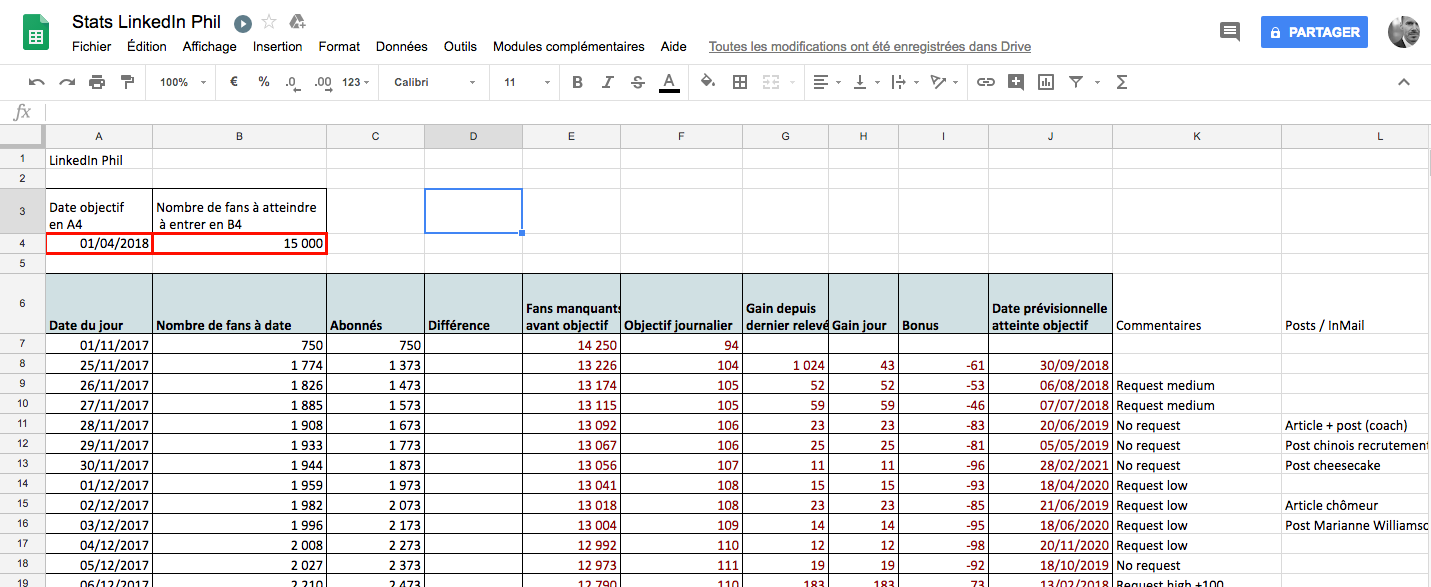The width and height of the screenshot is (1431, 587).
Task: Insert a comment from toolbar
Action: point(1016,82)
